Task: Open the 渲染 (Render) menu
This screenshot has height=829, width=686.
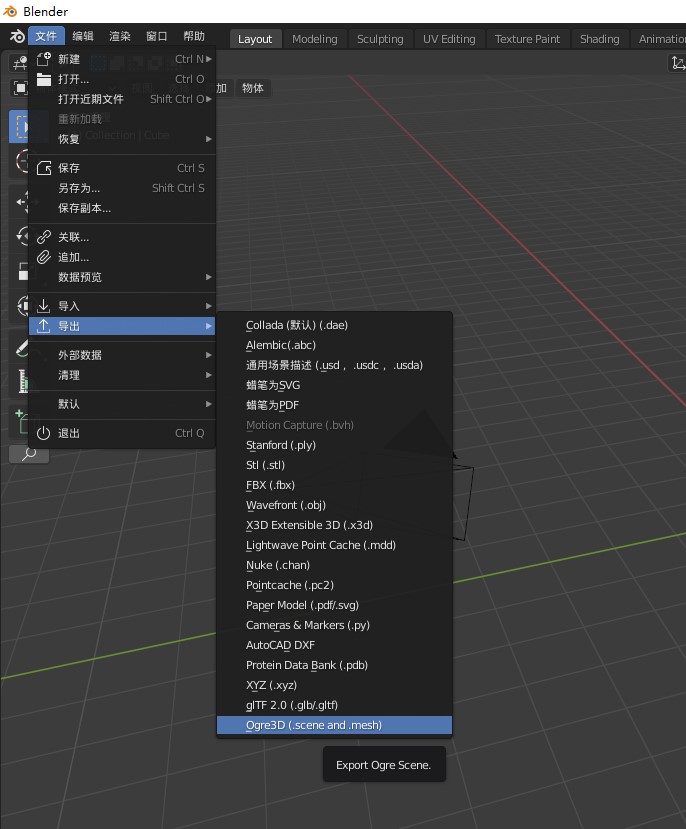Action: 120,36
